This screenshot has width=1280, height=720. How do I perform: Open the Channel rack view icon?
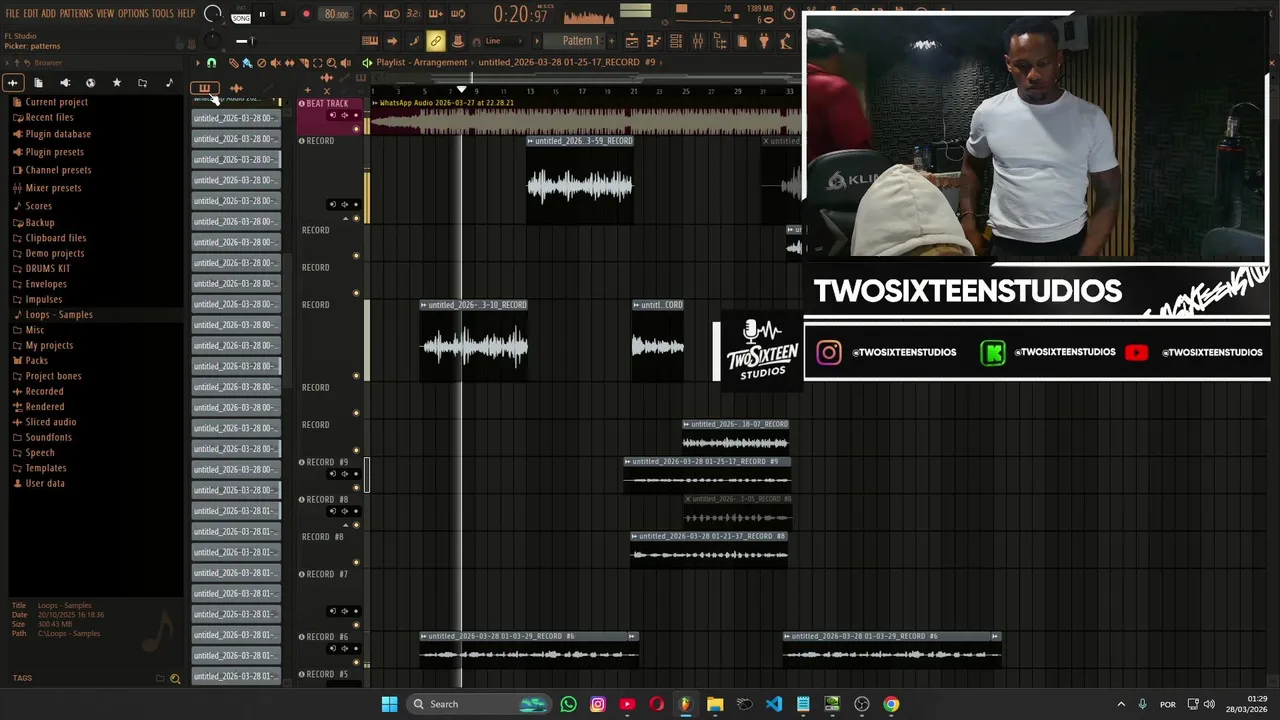676,41
